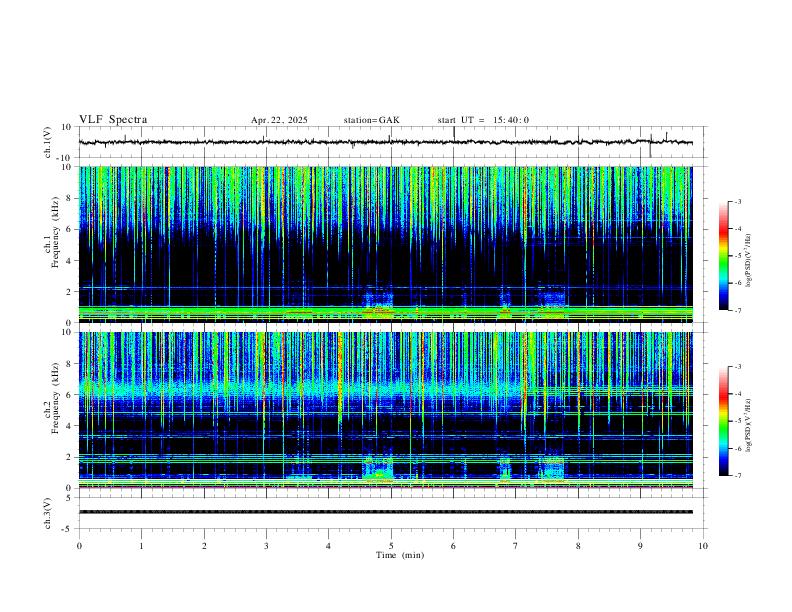Image resolution: width=792 pixels, height=612 pixels.
Task: Click the ch.3(V) axis label
Action: [48, 513]
